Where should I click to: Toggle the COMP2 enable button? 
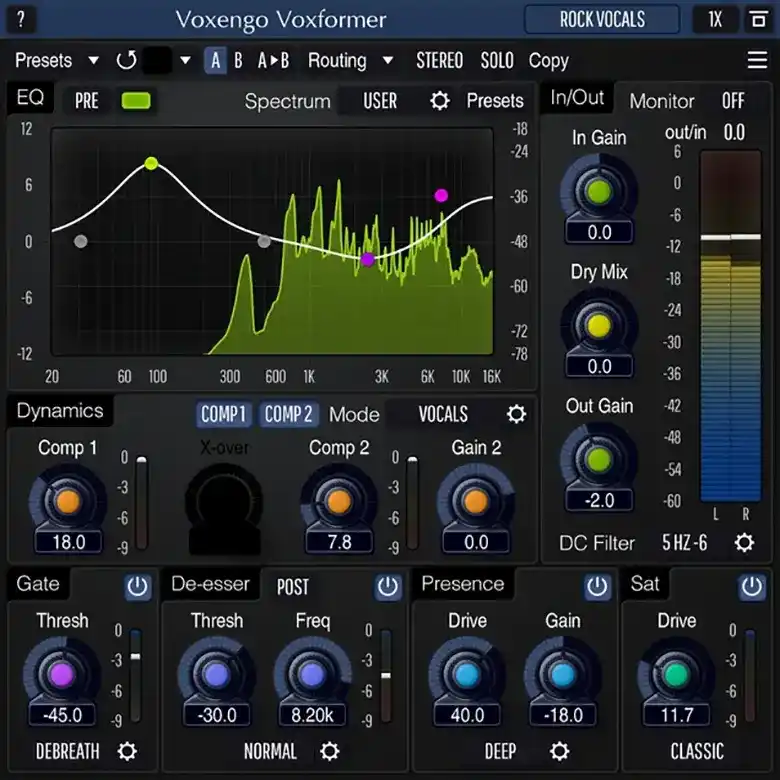(288, 414)
